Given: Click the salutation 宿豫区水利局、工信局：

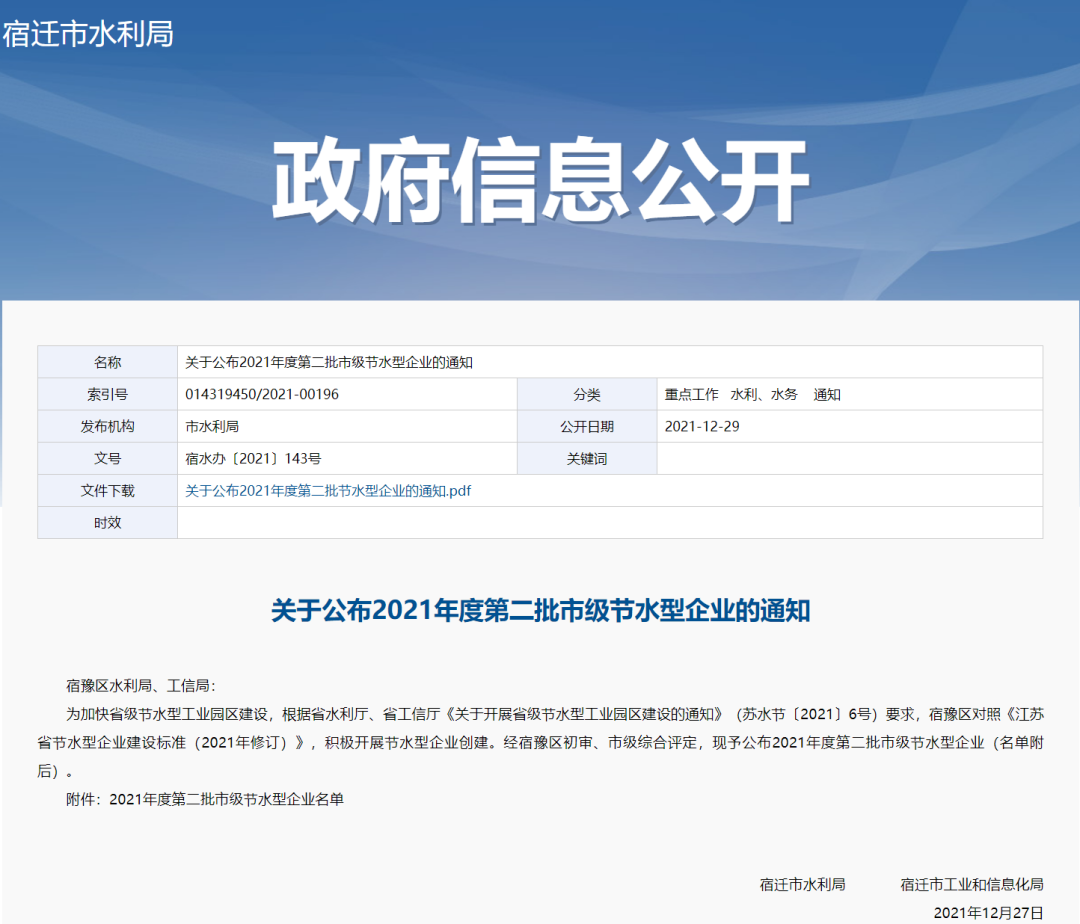Looking at the screenshot, I should 141,686.
